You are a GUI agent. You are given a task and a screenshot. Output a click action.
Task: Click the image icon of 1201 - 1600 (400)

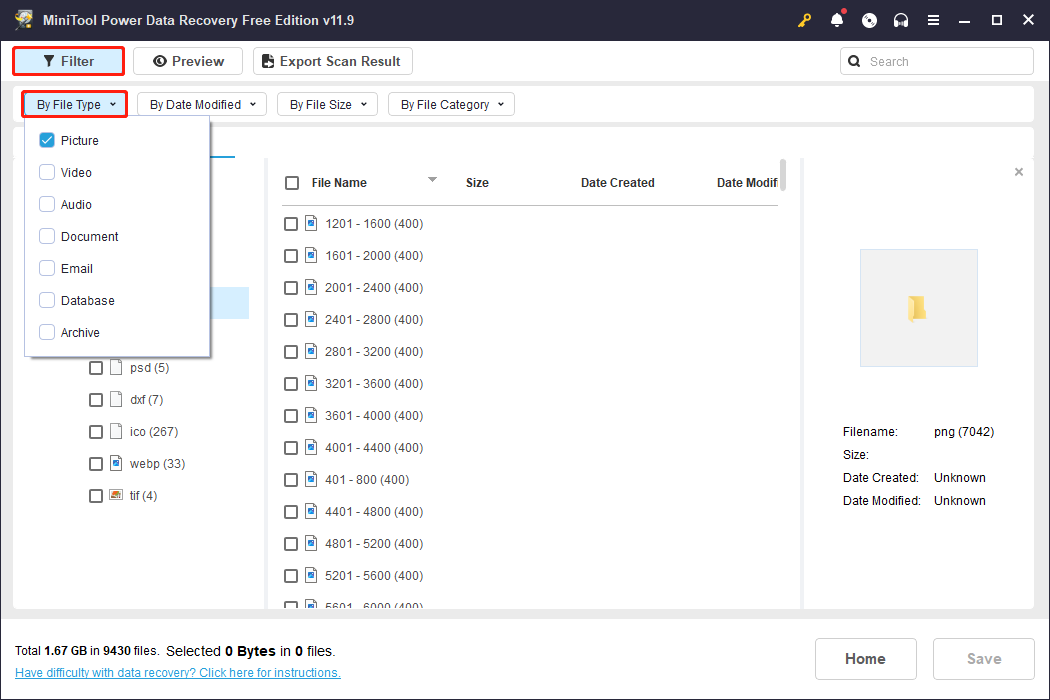point(311,223)
